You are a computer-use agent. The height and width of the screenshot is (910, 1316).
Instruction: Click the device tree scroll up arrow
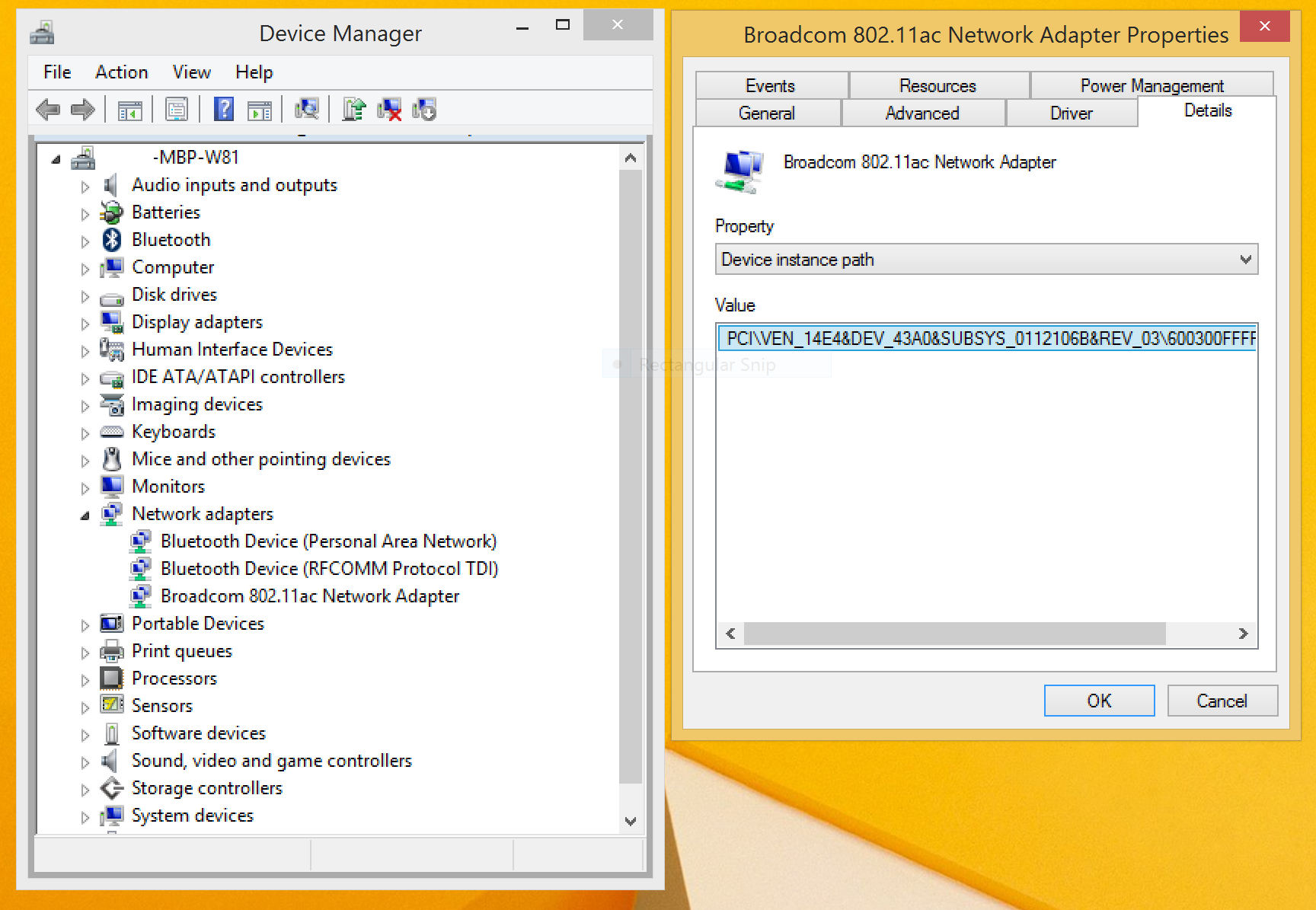click(631, 158)
